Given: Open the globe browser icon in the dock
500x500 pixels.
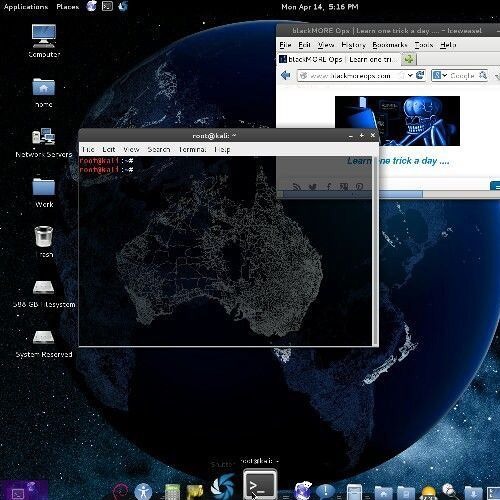Looking at the screenshot, I should pyautogui.click(x=303, y=491).
